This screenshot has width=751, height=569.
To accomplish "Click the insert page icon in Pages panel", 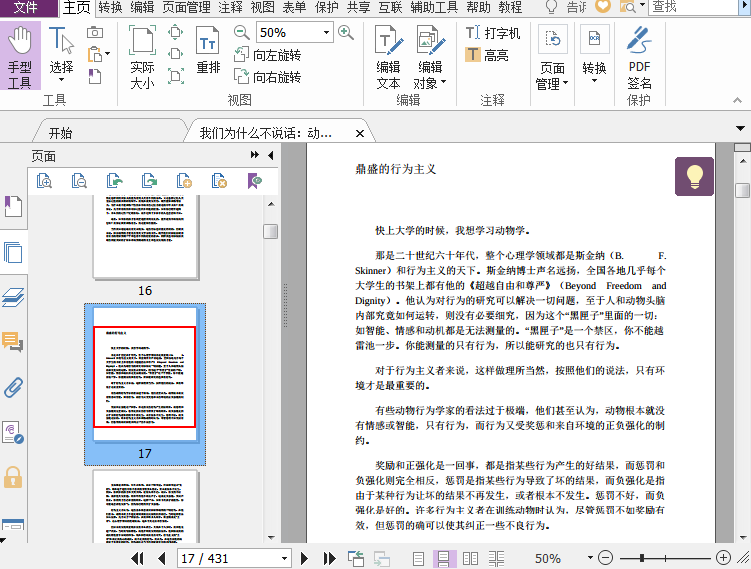I will 184,181.
